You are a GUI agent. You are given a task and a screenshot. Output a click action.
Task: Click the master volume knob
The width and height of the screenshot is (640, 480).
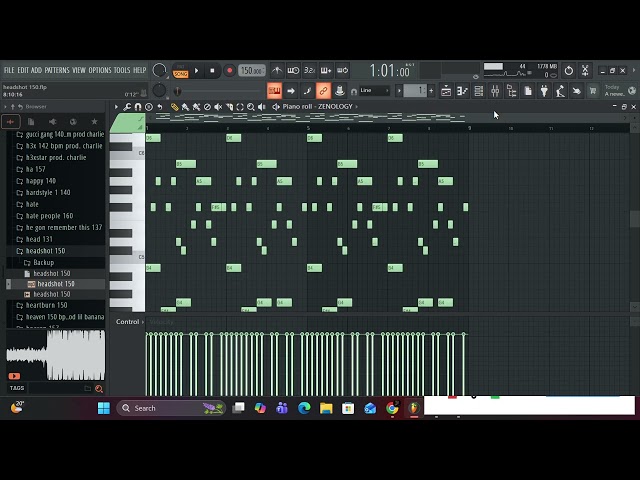[159, 71]
